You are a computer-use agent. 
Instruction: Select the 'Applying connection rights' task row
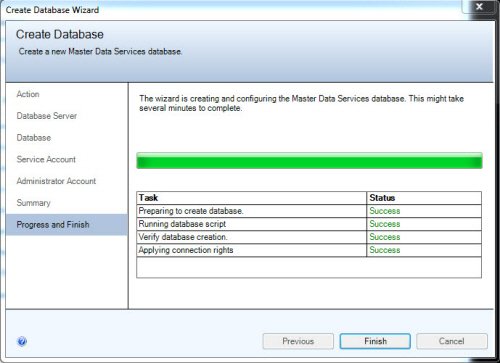(x=309, y=250)
